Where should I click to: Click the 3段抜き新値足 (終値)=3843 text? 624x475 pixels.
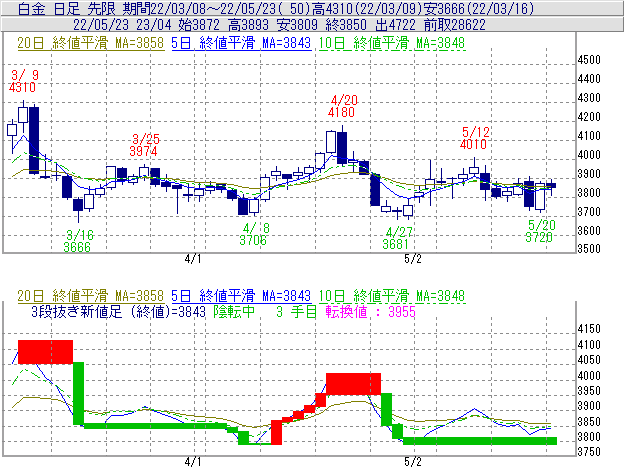[x=118, y=311]
